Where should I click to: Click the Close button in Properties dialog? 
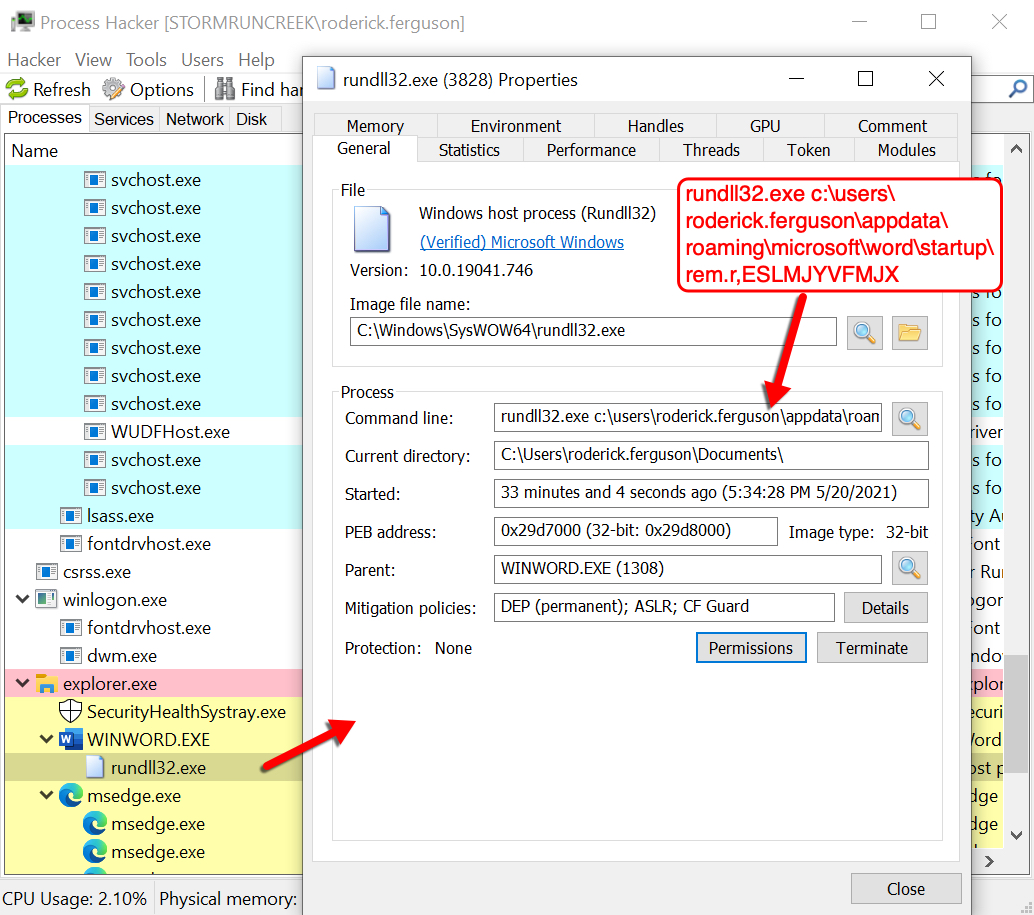click(906, 889)
